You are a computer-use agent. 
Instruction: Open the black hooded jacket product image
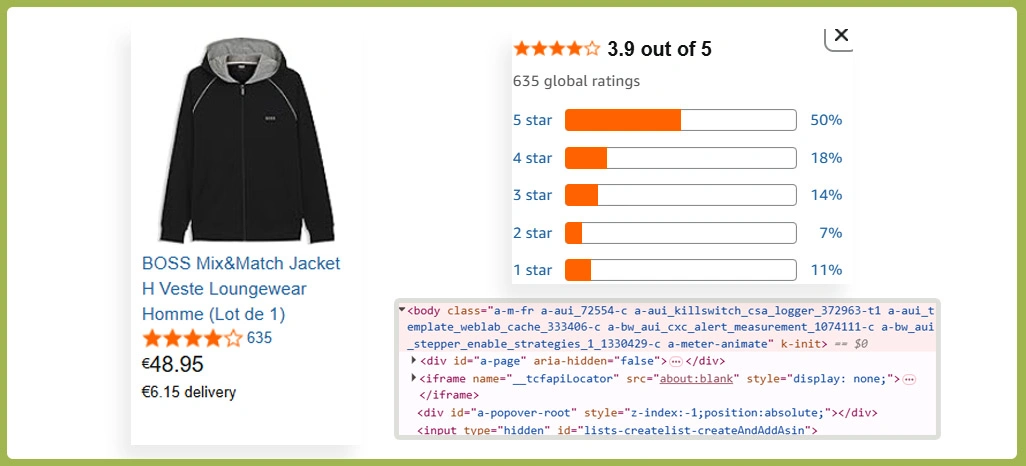click(246, 141)
